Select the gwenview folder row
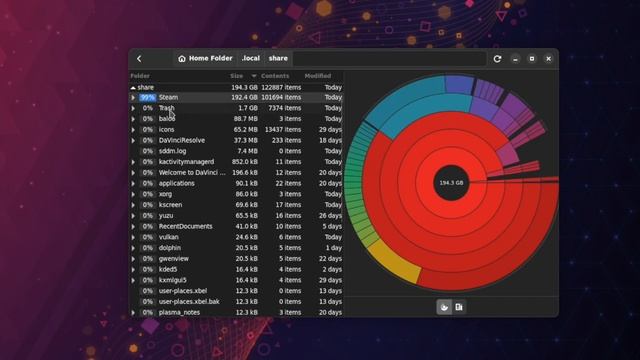Viewport: 640px width, 360px height. click(x=236, y=259)
